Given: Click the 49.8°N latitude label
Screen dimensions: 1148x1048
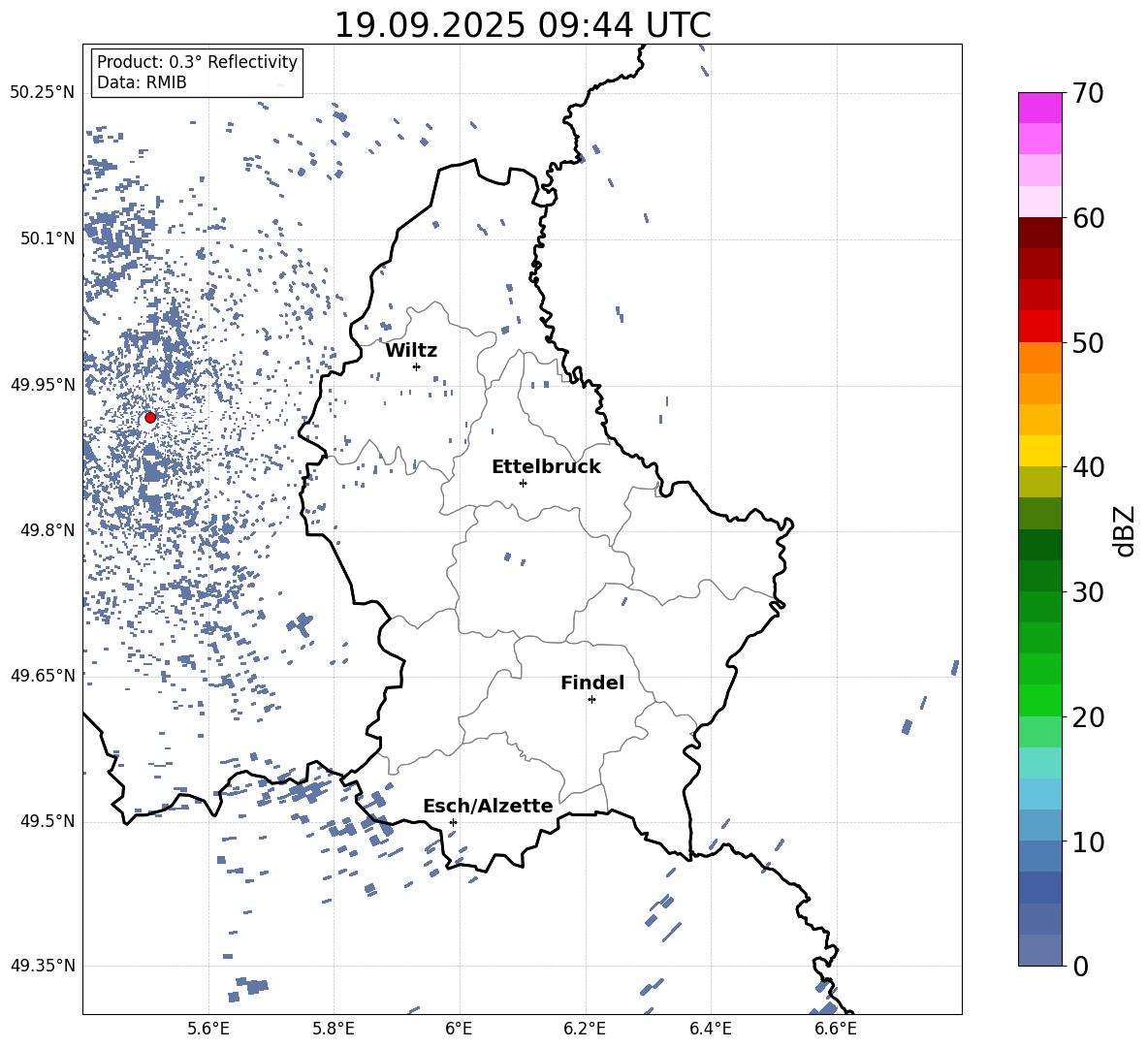Looking at the screenshot, I should (48, 530).
